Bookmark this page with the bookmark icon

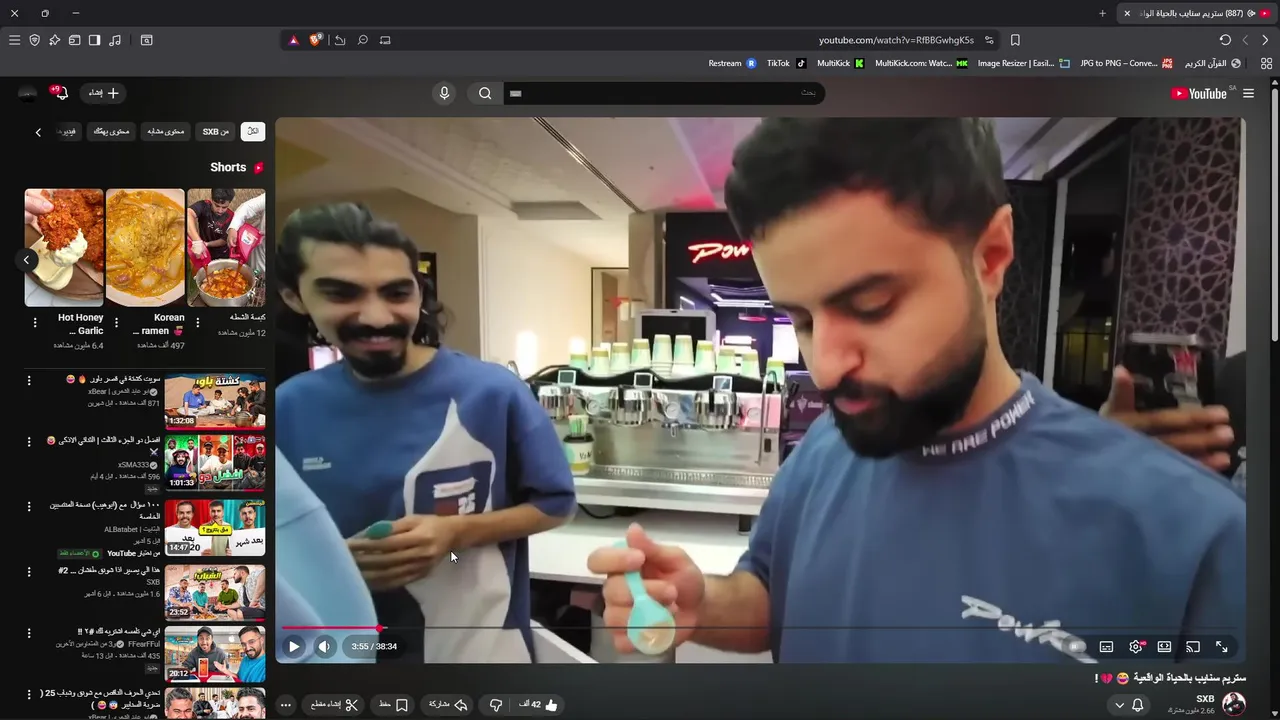[1015, 40]
